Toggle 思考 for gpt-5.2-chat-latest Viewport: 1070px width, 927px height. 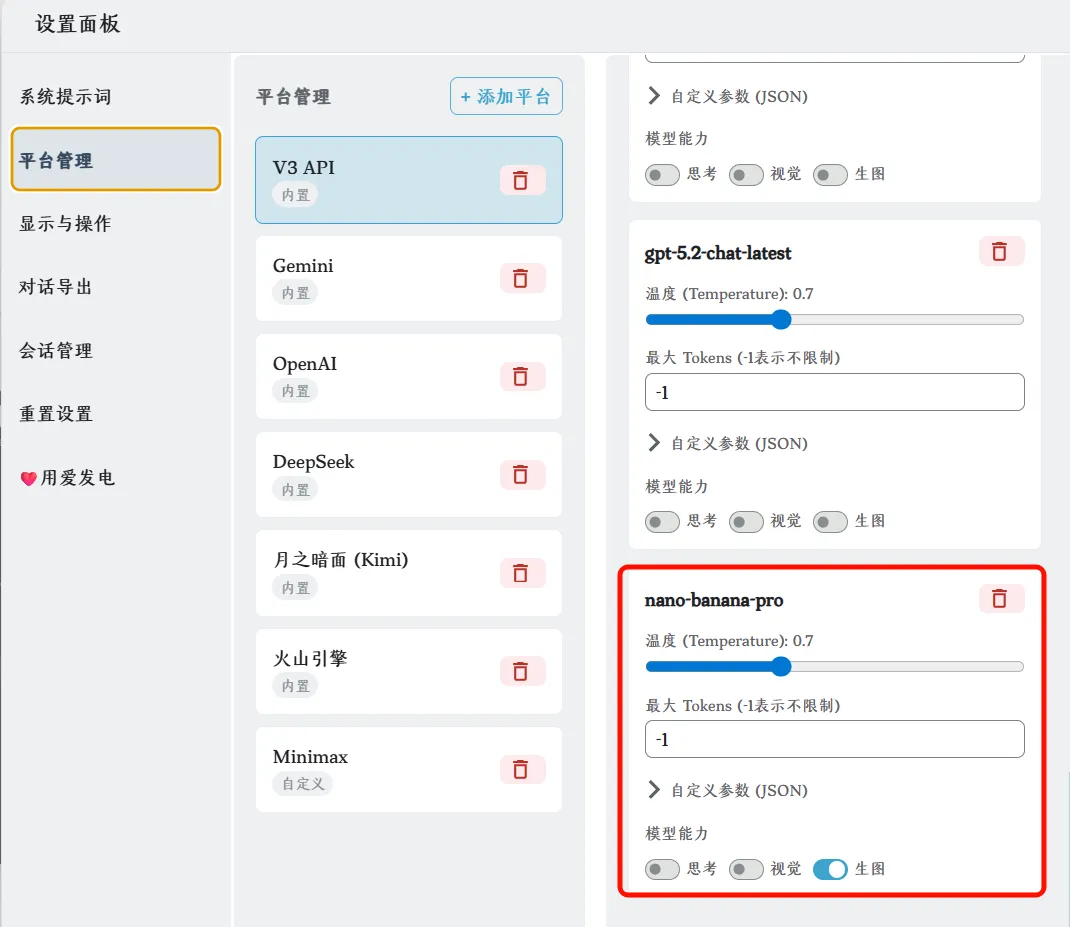(x=662, y=522)
